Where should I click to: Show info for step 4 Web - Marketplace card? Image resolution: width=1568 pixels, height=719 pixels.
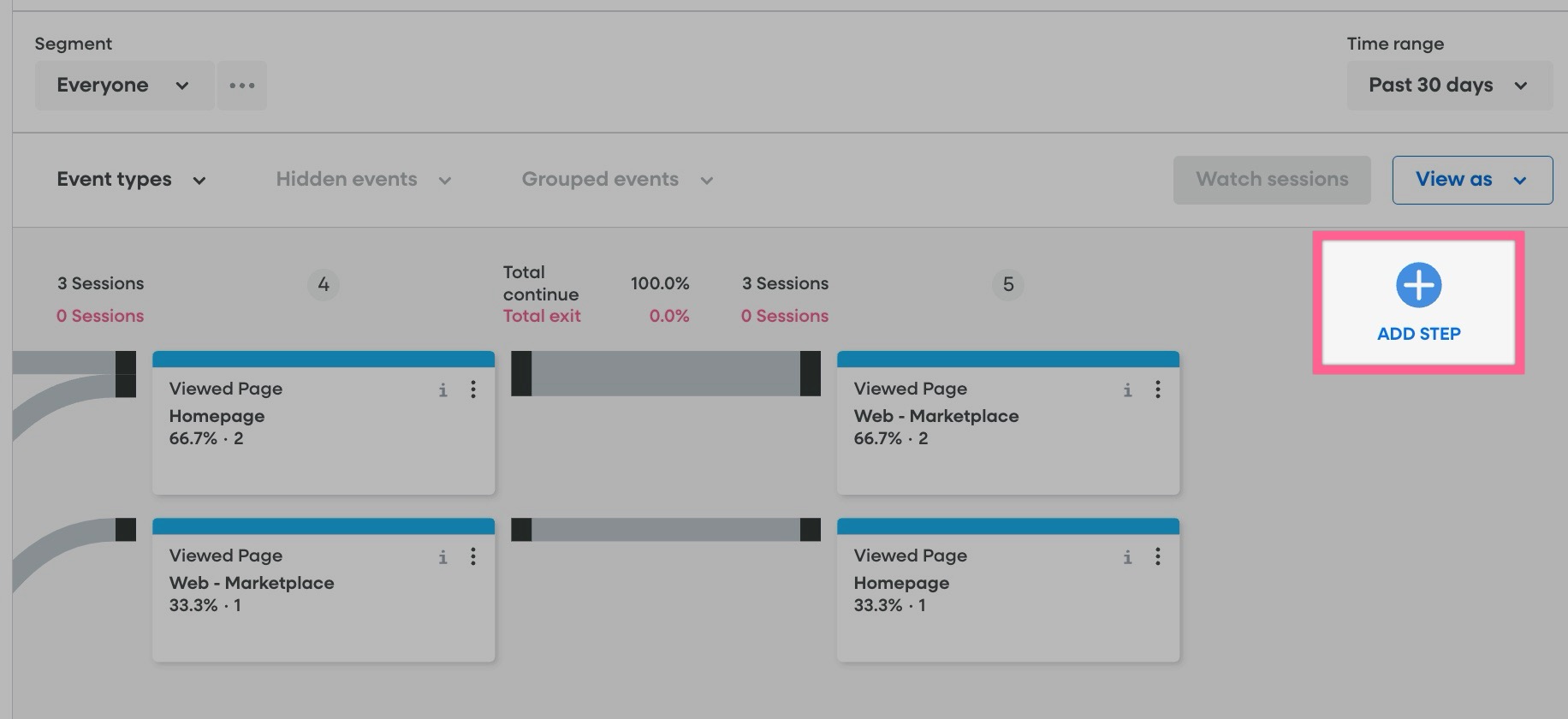click(442, 557)
